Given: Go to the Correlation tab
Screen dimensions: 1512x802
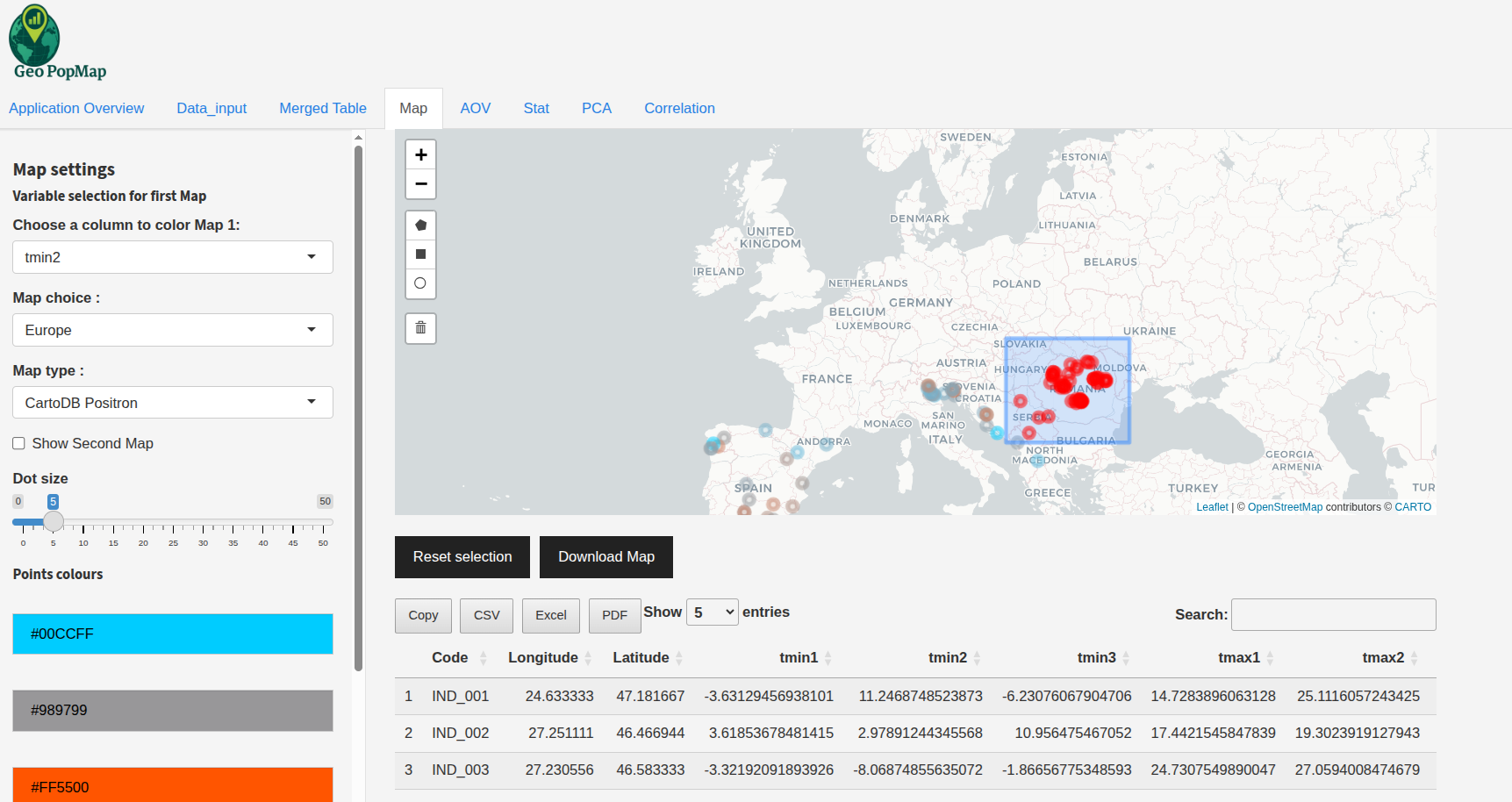Looking at the screenshot, I should click(x=680, y=108).
